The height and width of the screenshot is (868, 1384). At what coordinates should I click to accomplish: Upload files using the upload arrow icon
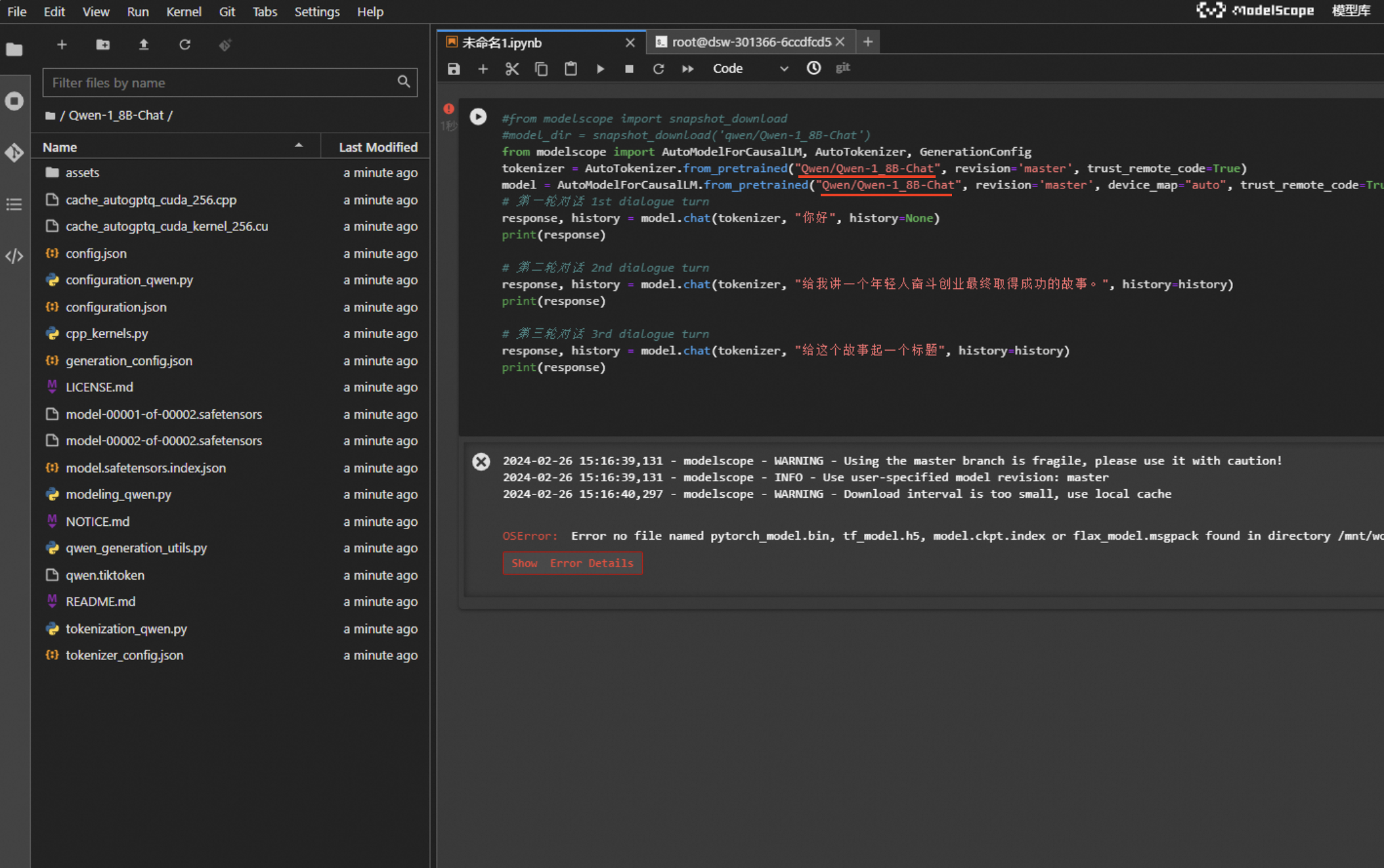144,45
